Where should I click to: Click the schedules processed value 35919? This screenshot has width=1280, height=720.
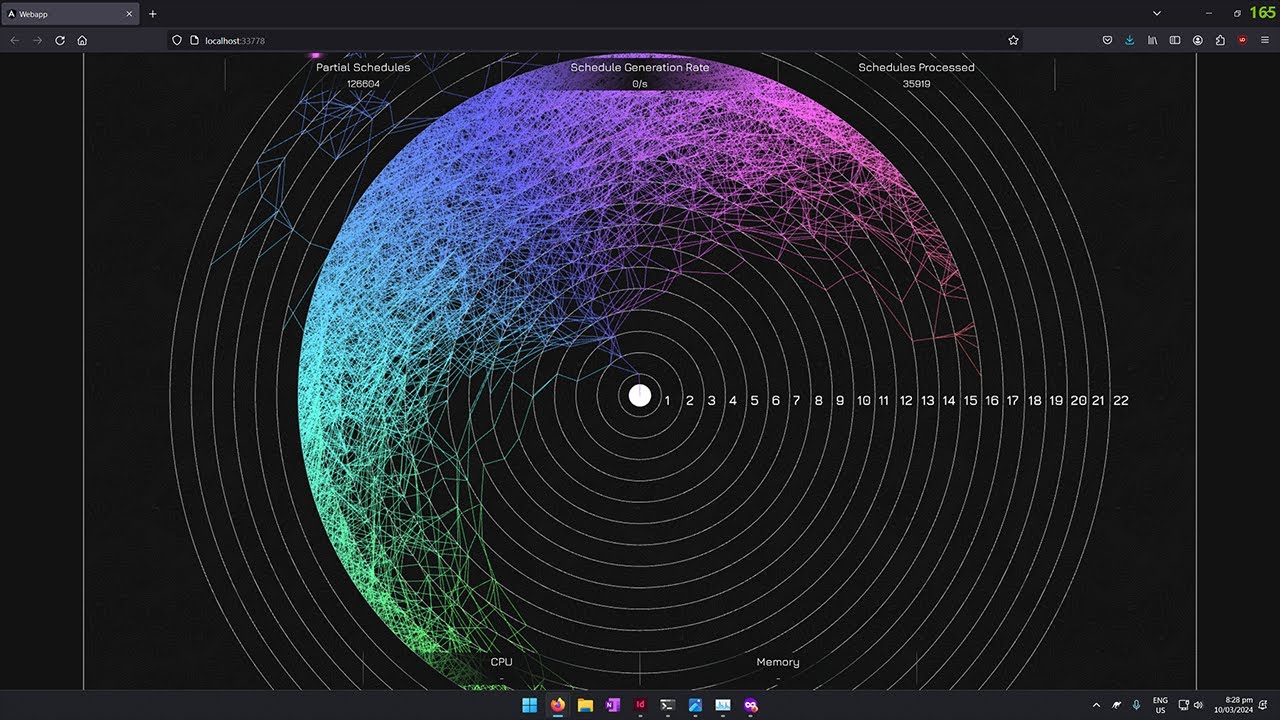[916, 84]
